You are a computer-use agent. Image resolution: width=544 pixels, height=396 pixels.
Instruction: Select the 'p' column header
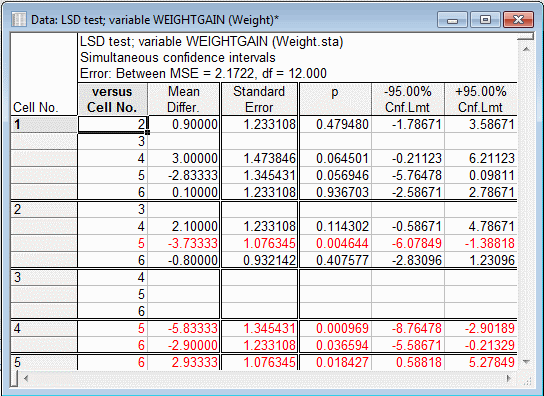[335, 99]
